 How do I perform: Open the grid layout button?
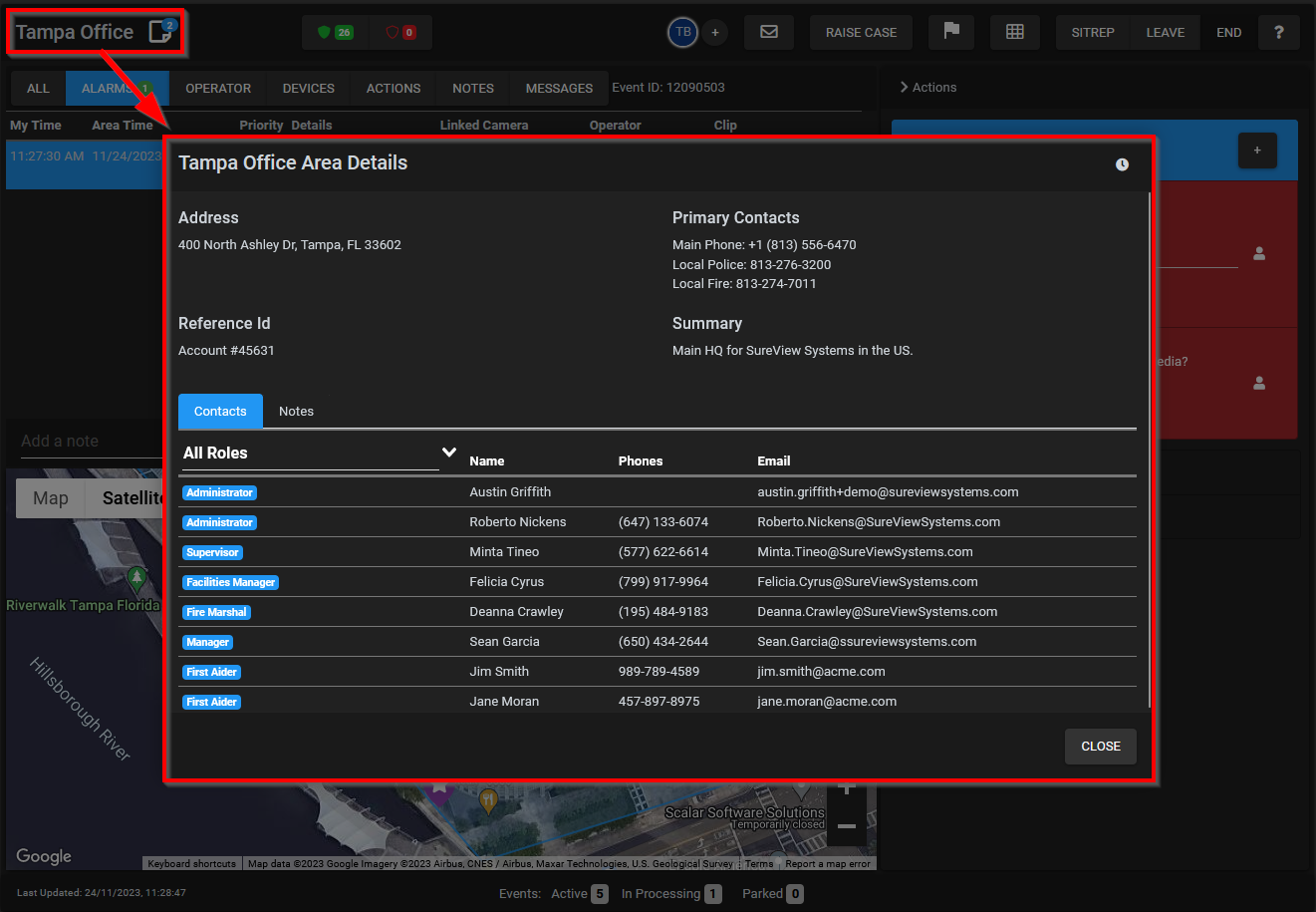pos(1015,32)
